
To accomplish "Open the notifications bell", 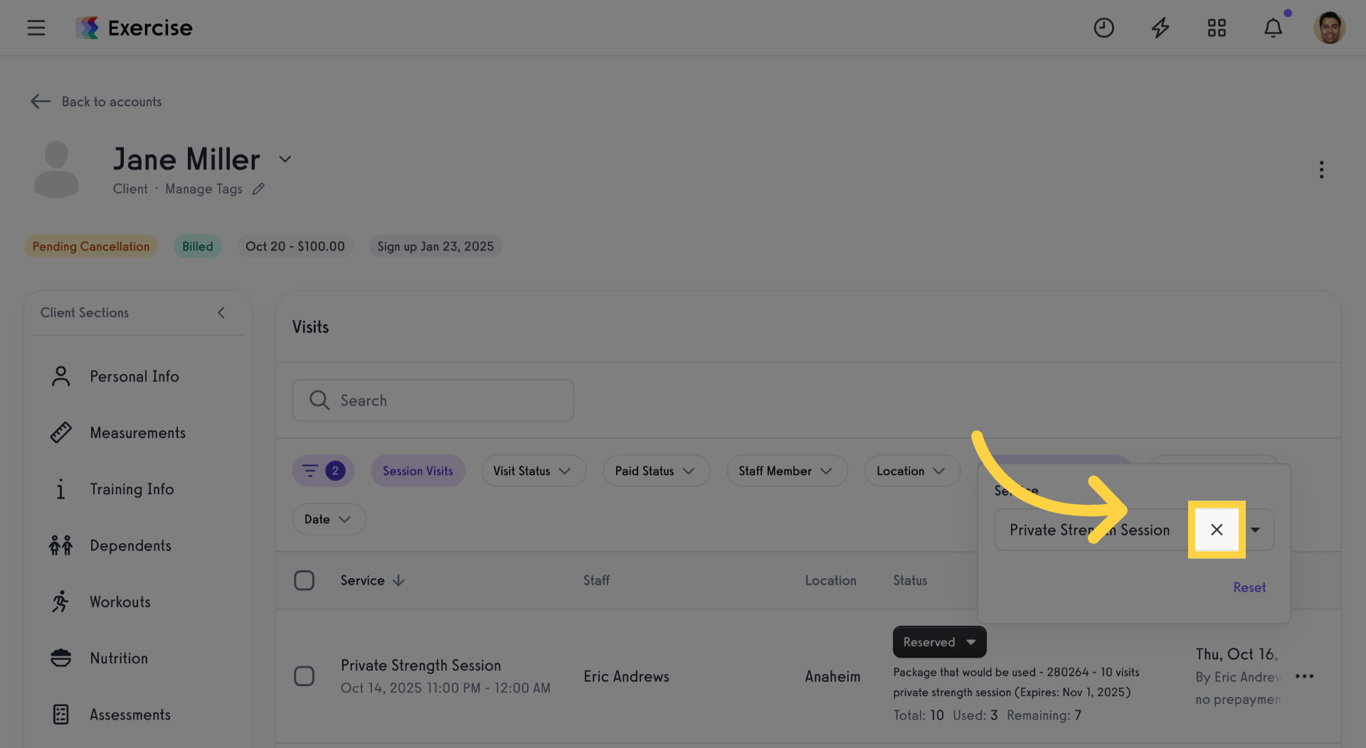I will [x=1273, y=28].
